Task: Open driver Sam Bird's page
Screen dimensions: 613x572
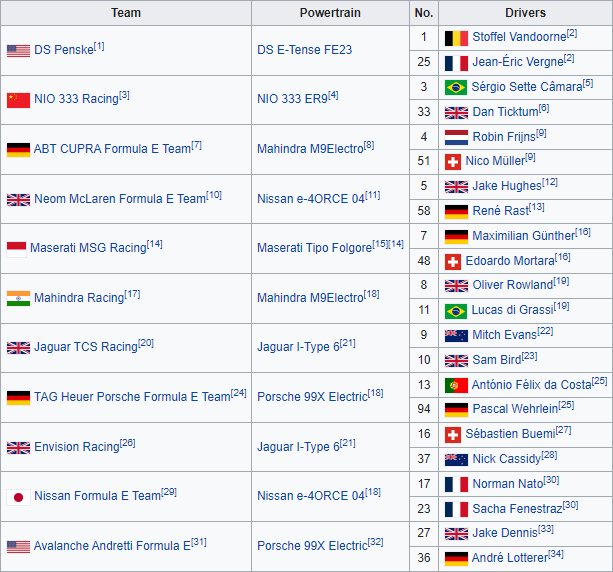Action: pos(497,360)
